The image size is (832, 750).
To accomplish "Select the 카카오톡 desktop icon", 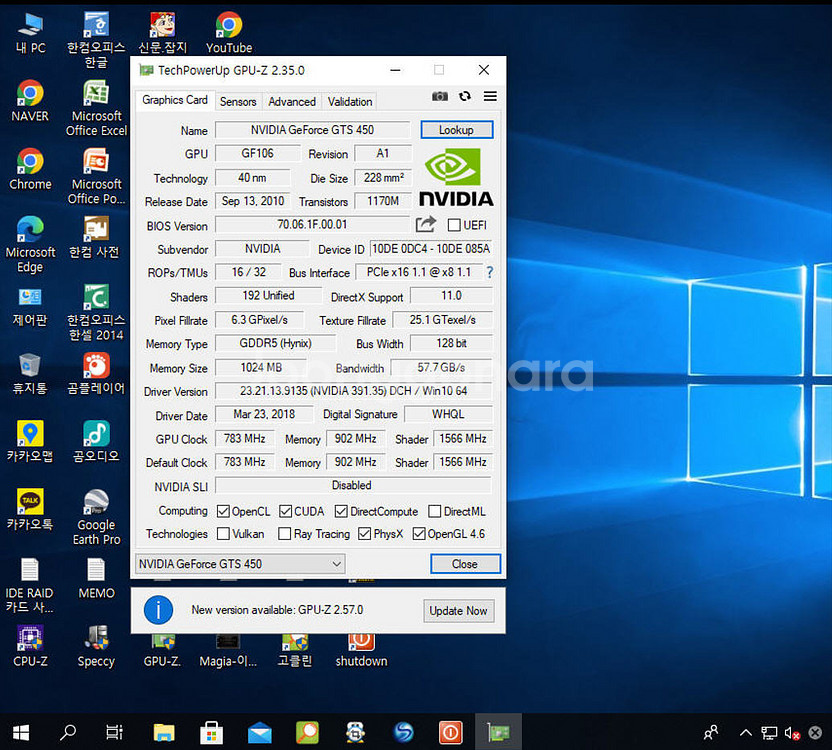I will (x=30, y=510).
